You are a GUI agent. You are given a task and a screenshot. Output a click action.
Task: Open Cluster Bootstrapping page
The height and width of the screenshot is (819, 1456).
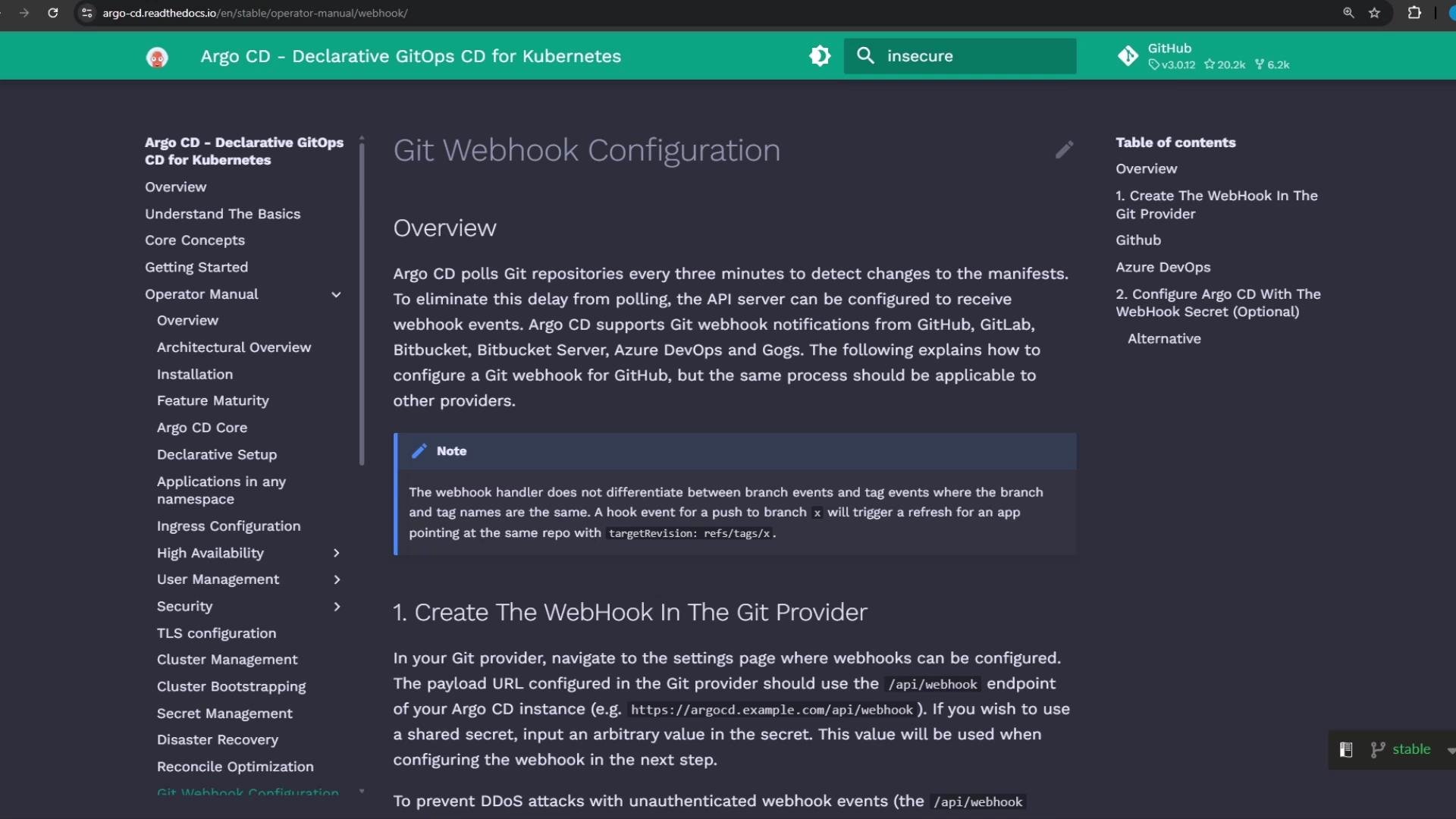[x=231, y=686]
